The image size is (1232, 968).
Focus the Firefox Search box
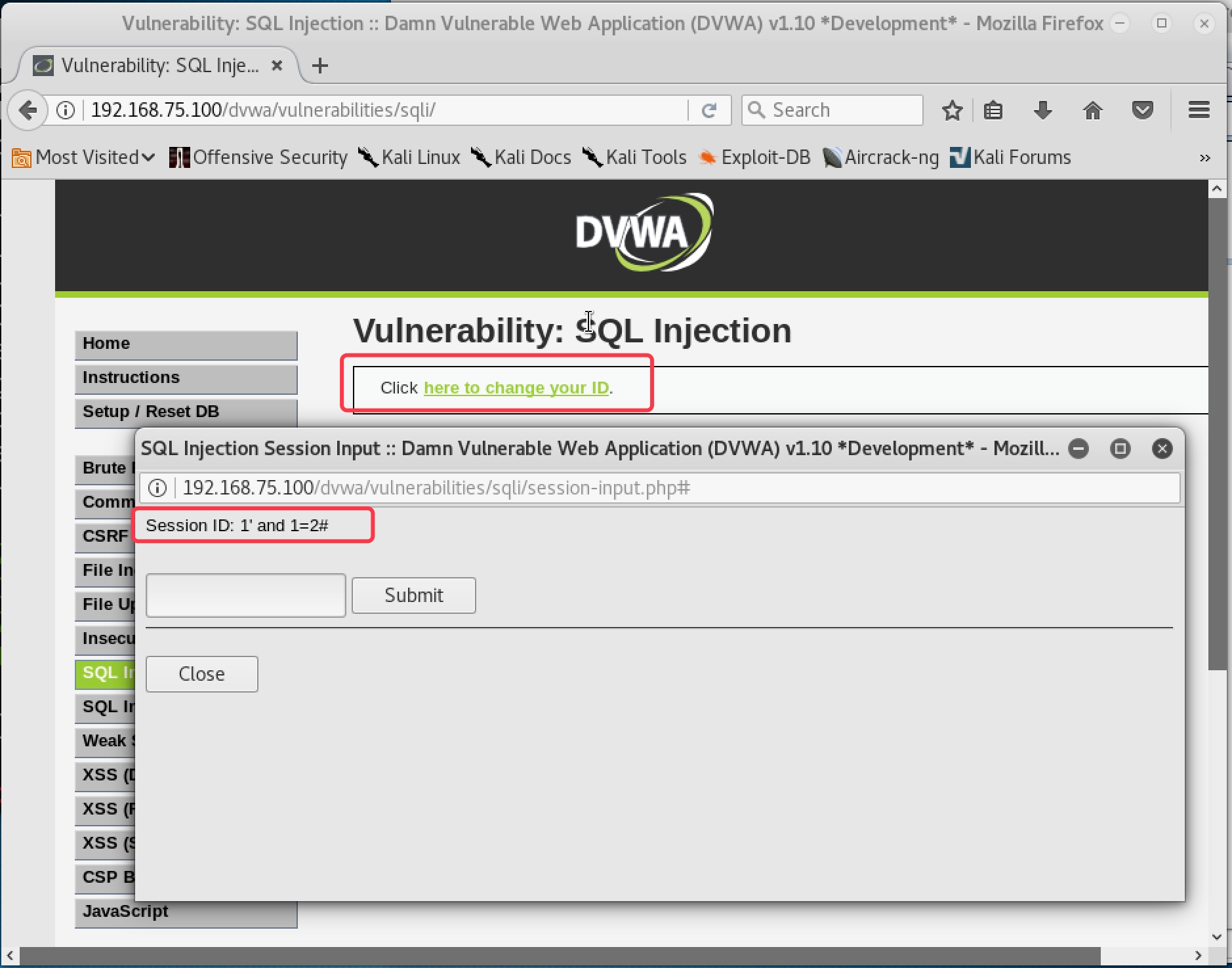(x=832, y=110)
